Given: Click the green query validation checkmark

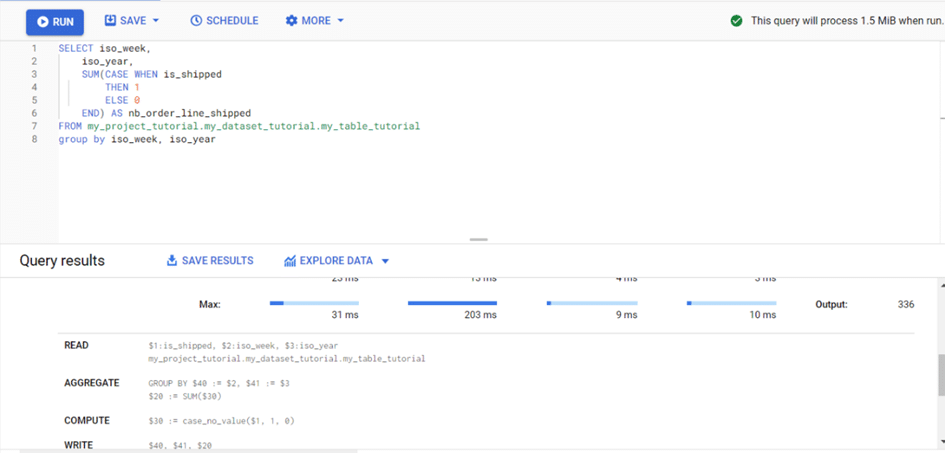Looking at the screenshot, I should [736, 20].
